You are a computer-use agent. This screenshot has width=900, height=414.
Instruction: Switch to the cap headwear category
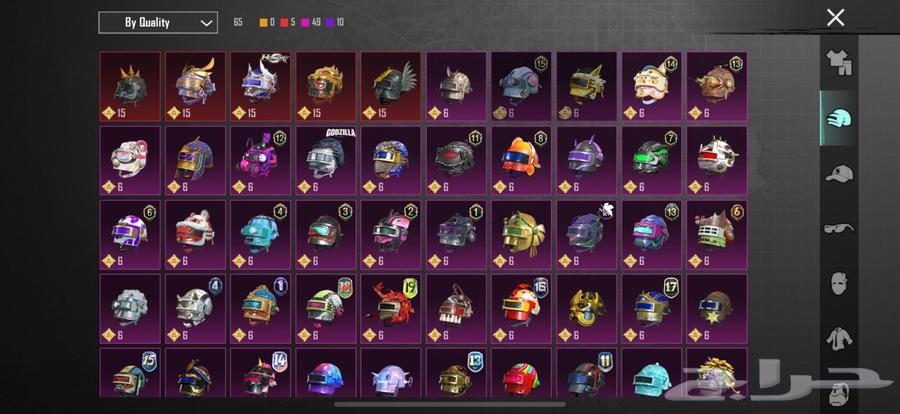(x=839, y=173)
